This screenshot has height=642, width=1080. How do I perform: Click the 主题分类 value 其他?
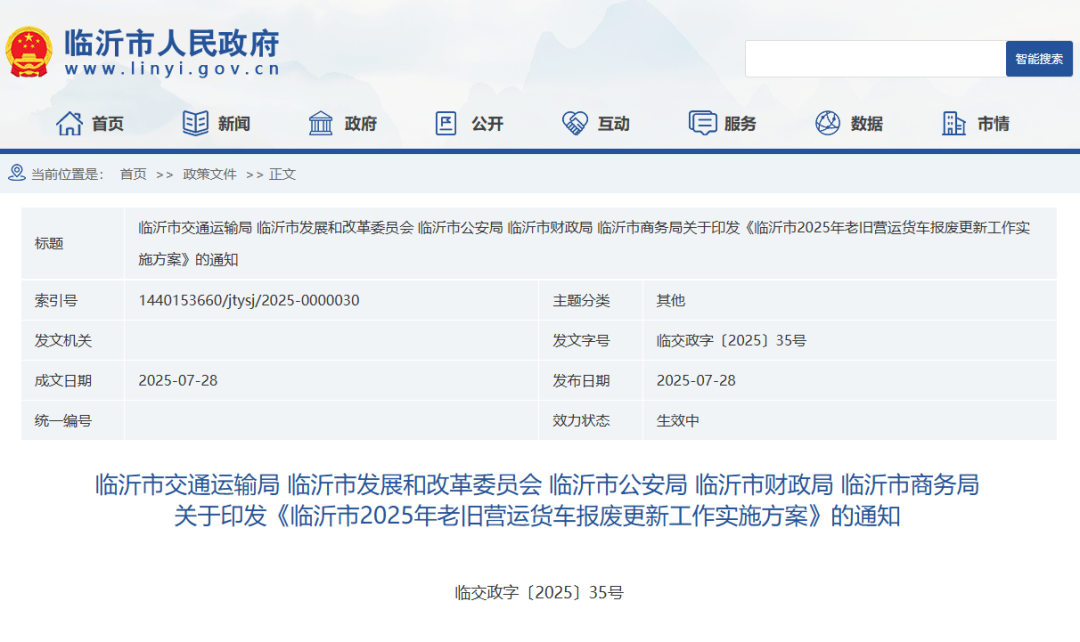pos(671,300)
